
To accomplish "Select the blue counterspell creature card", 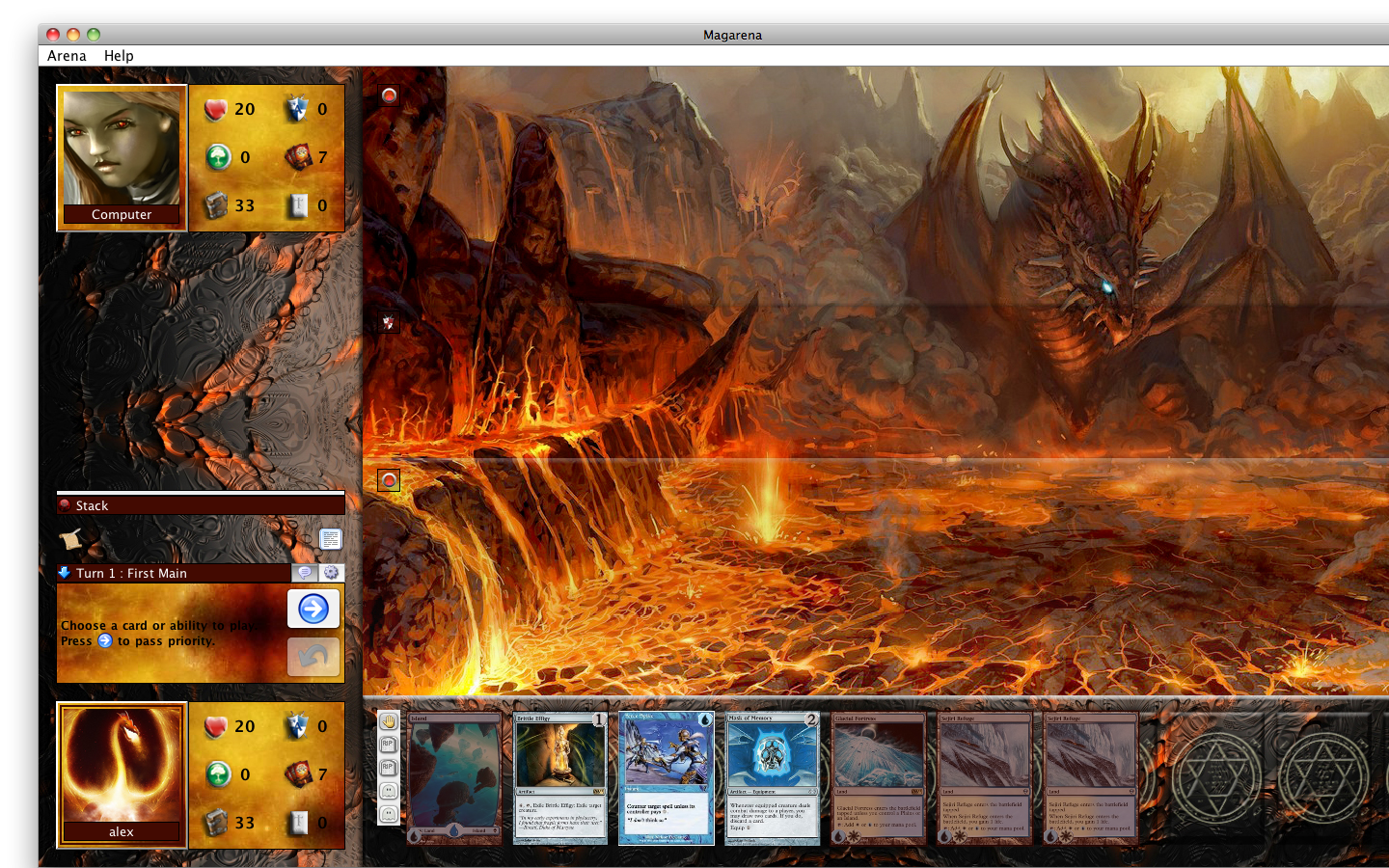I will coord(667,778).
